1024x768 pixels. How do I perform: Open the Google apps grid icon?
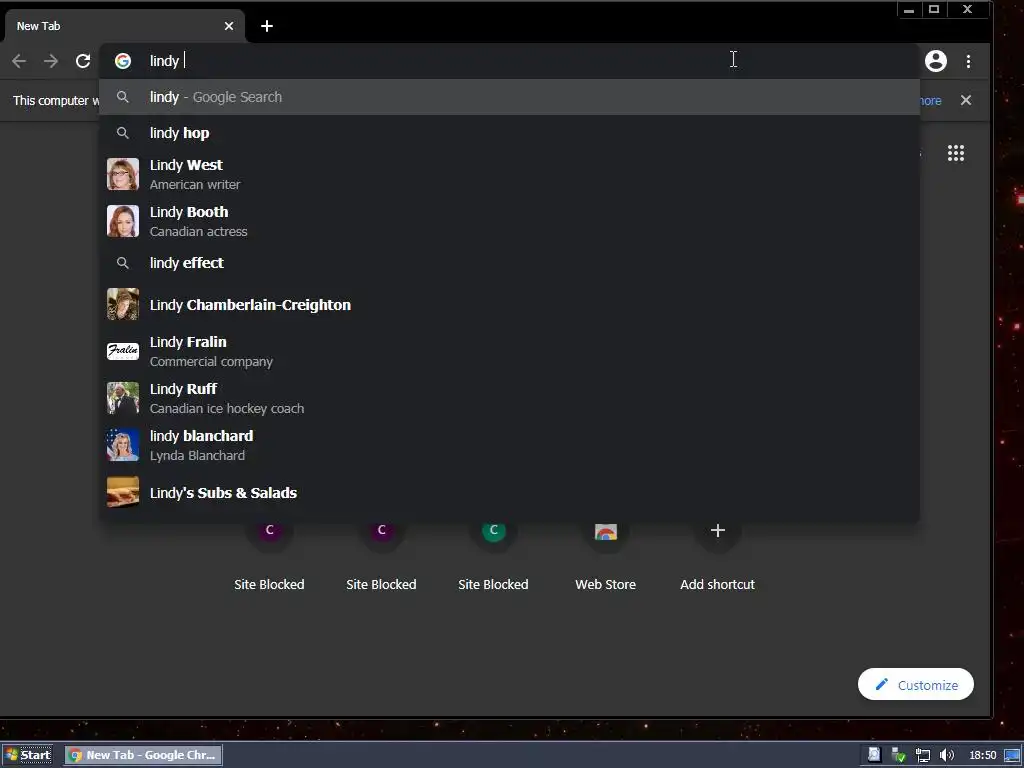(x=955, y=153)
